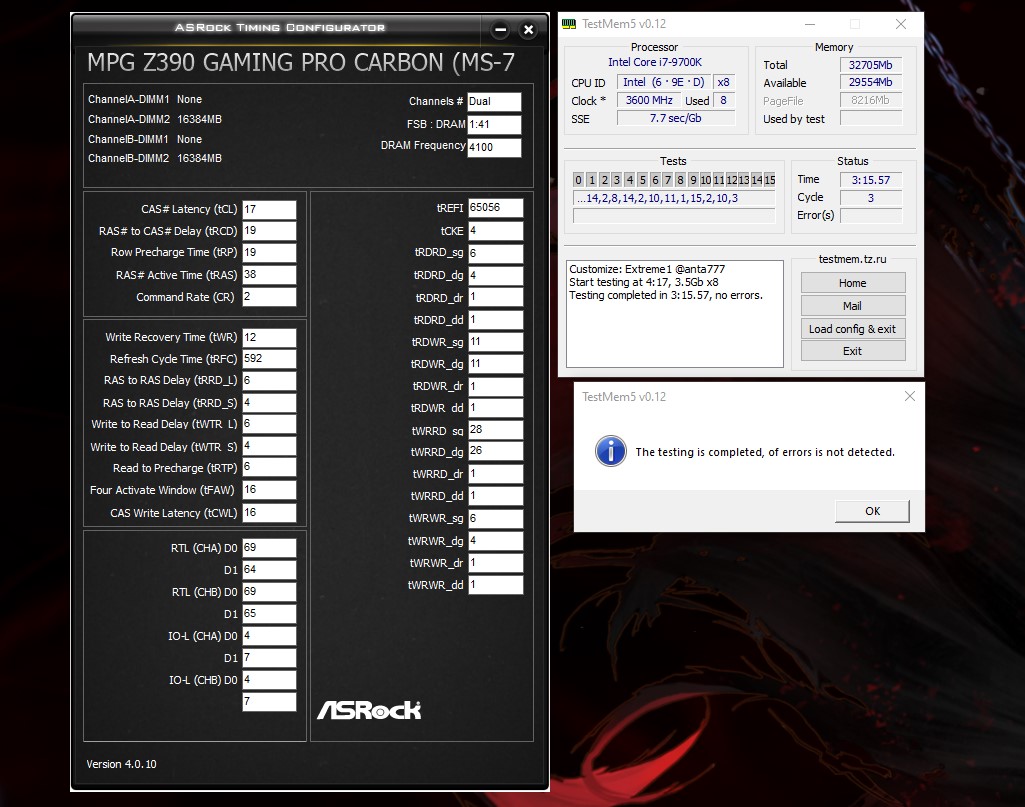The width and height of the screenshot is (1025, 807).
Task: Click the IO-L (CHB) D0 field
Action: (x=269, y=680)
